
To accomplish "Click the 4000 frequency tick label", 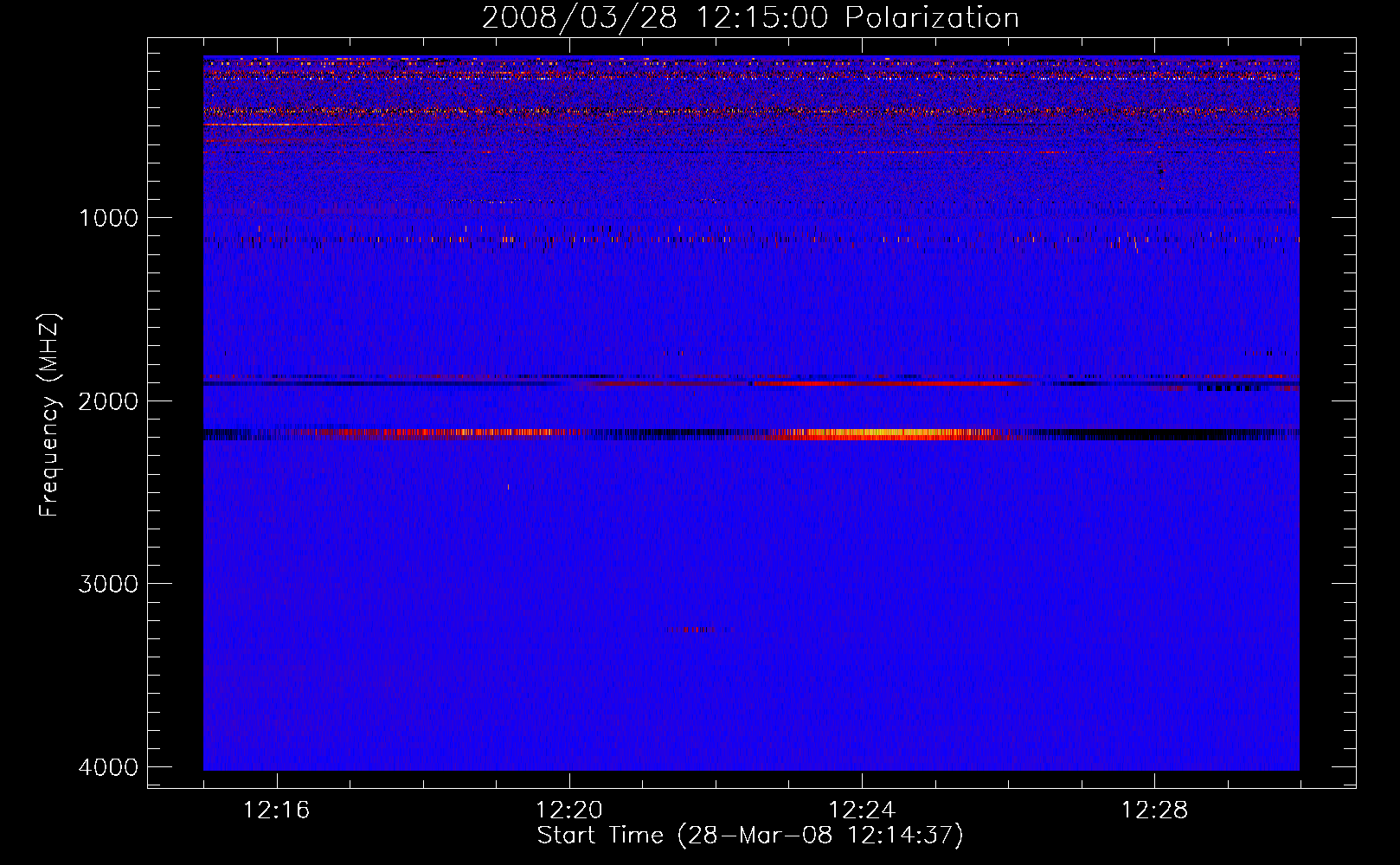I will point(108,767).
